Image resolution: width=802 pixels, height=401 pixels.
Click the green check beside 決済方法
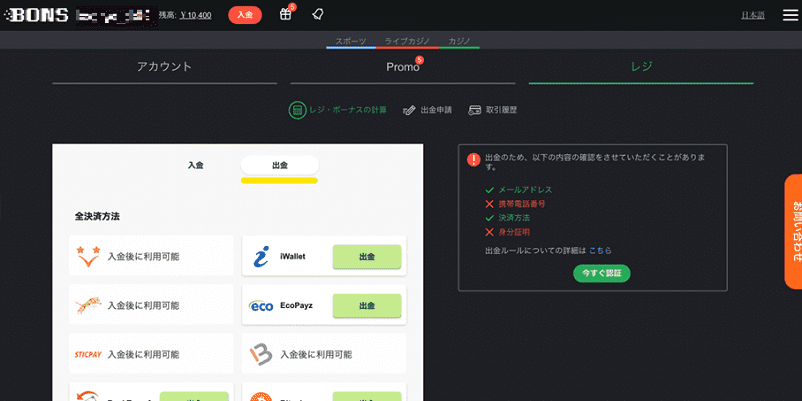tap(489, 218)
